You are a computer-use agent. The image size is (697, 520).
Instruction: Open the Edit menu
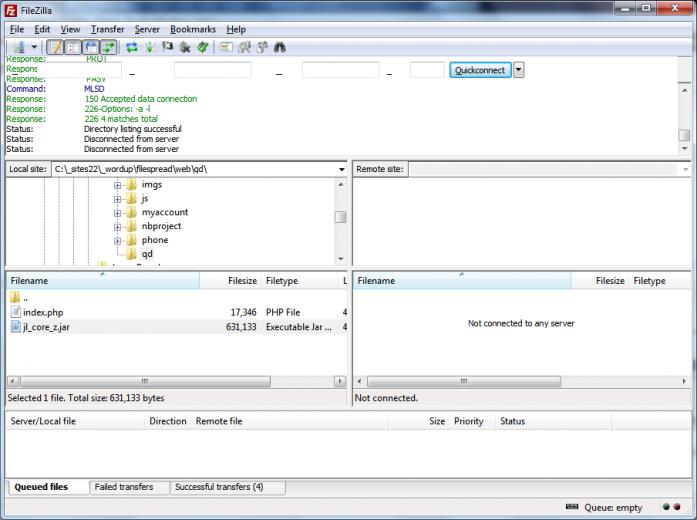(42, 29)
